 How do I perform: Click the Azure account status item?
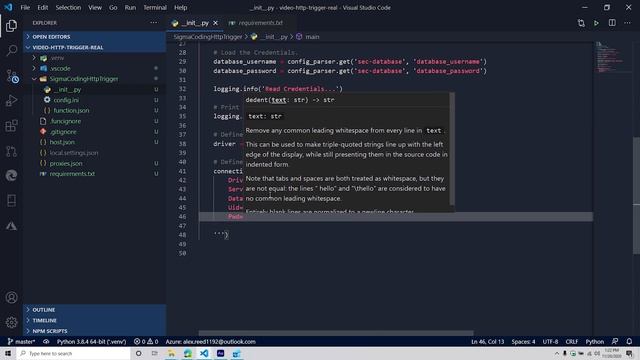211,342
